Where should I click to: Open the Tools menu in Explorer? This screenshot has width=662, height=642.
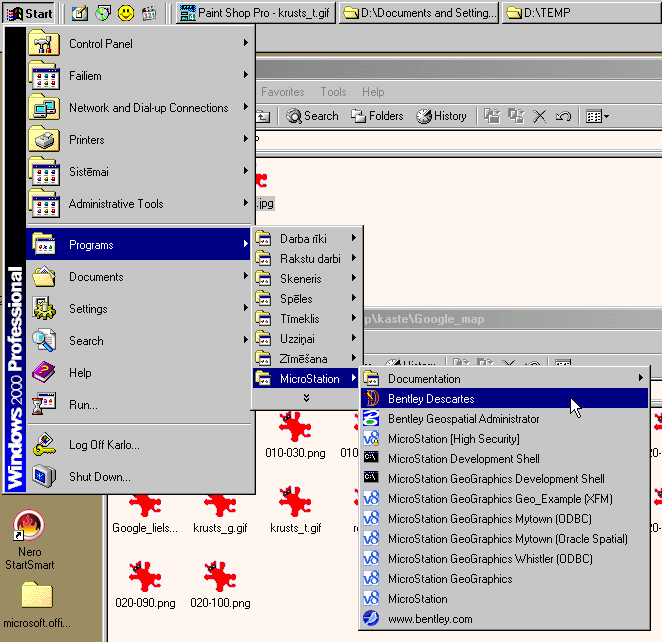tap(333, 92)
